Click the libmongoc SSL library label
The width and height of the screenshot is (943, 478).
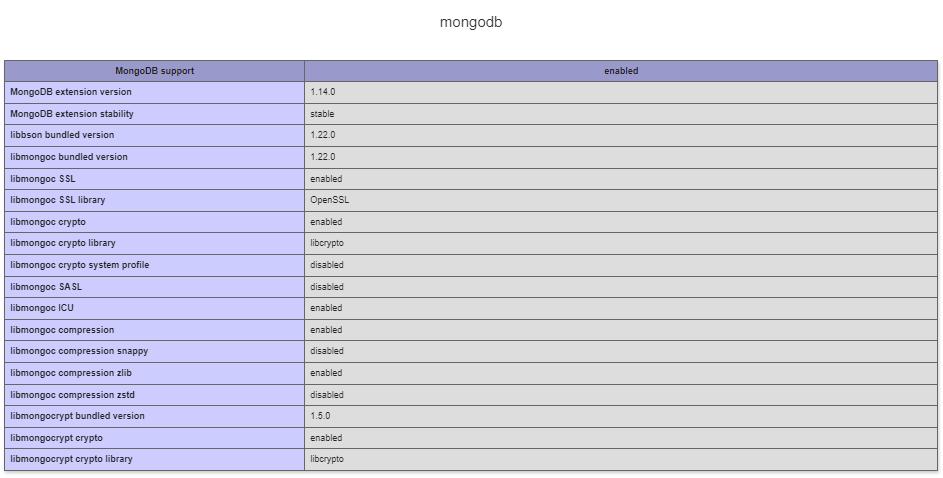tap(58, 200)
